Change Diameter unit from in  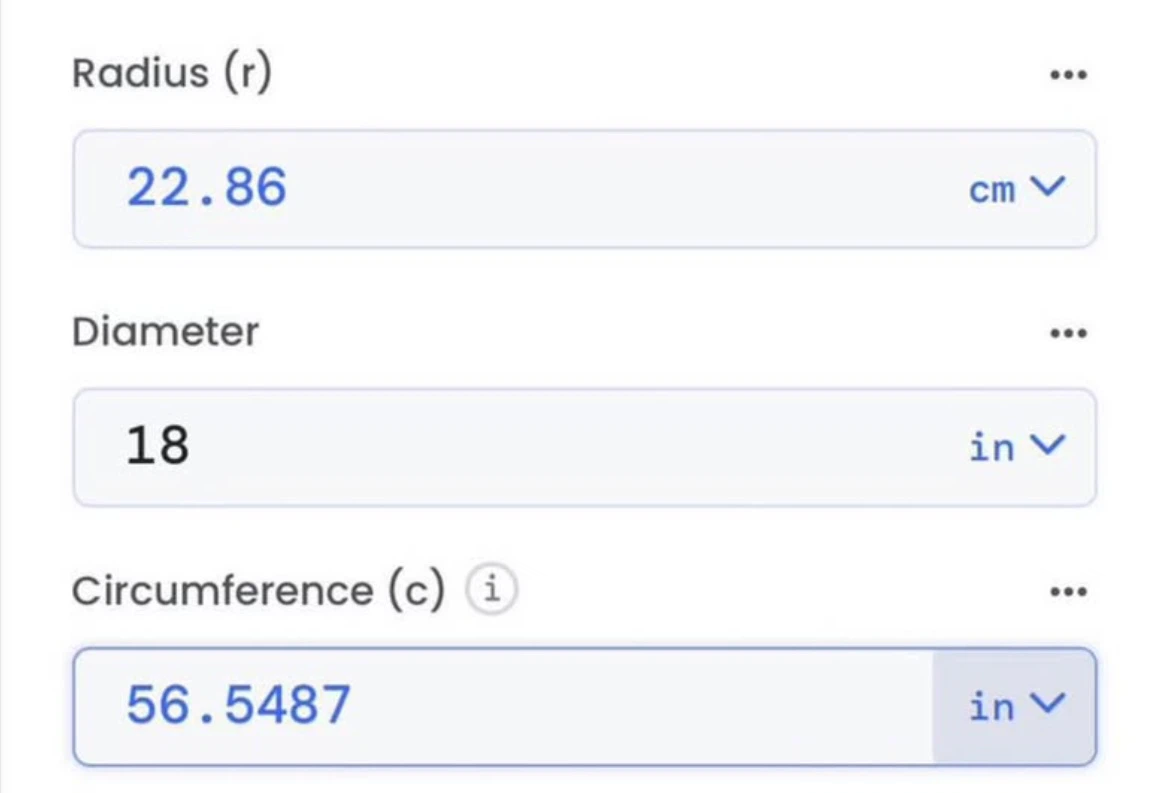[x=1017, y=447]
